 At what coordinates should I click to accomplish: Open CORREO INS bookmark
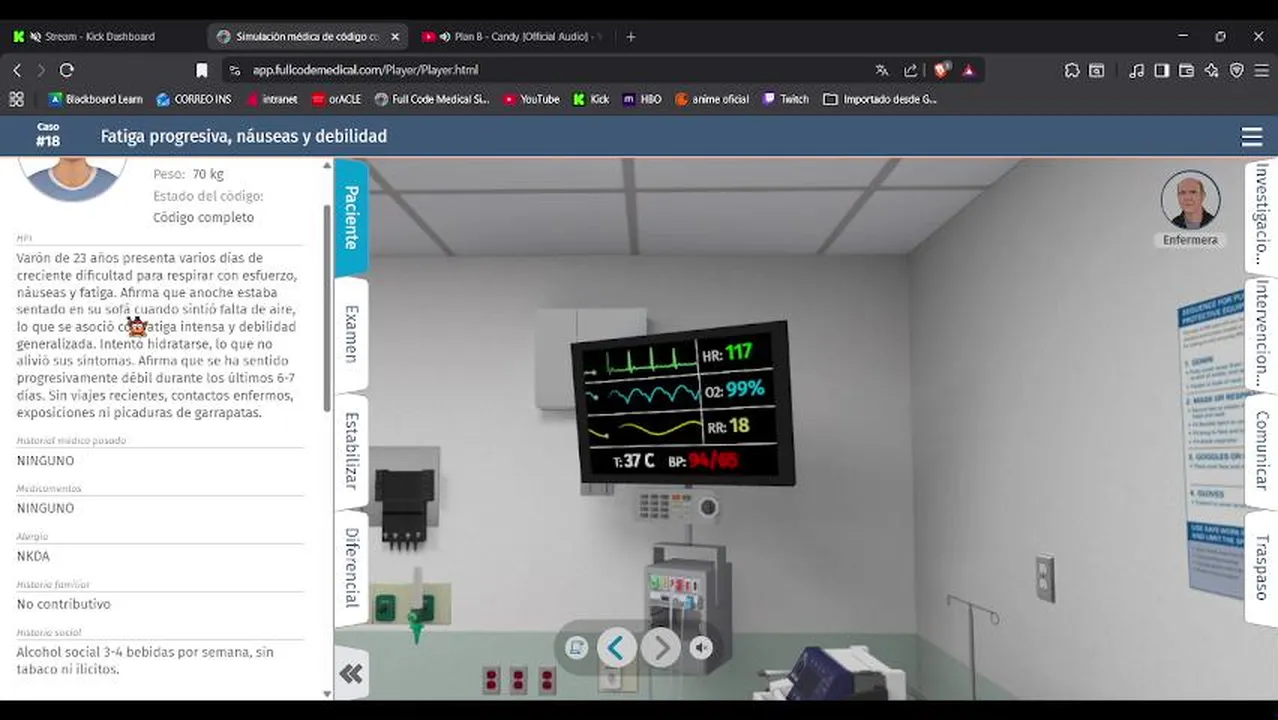pos(194,99)
